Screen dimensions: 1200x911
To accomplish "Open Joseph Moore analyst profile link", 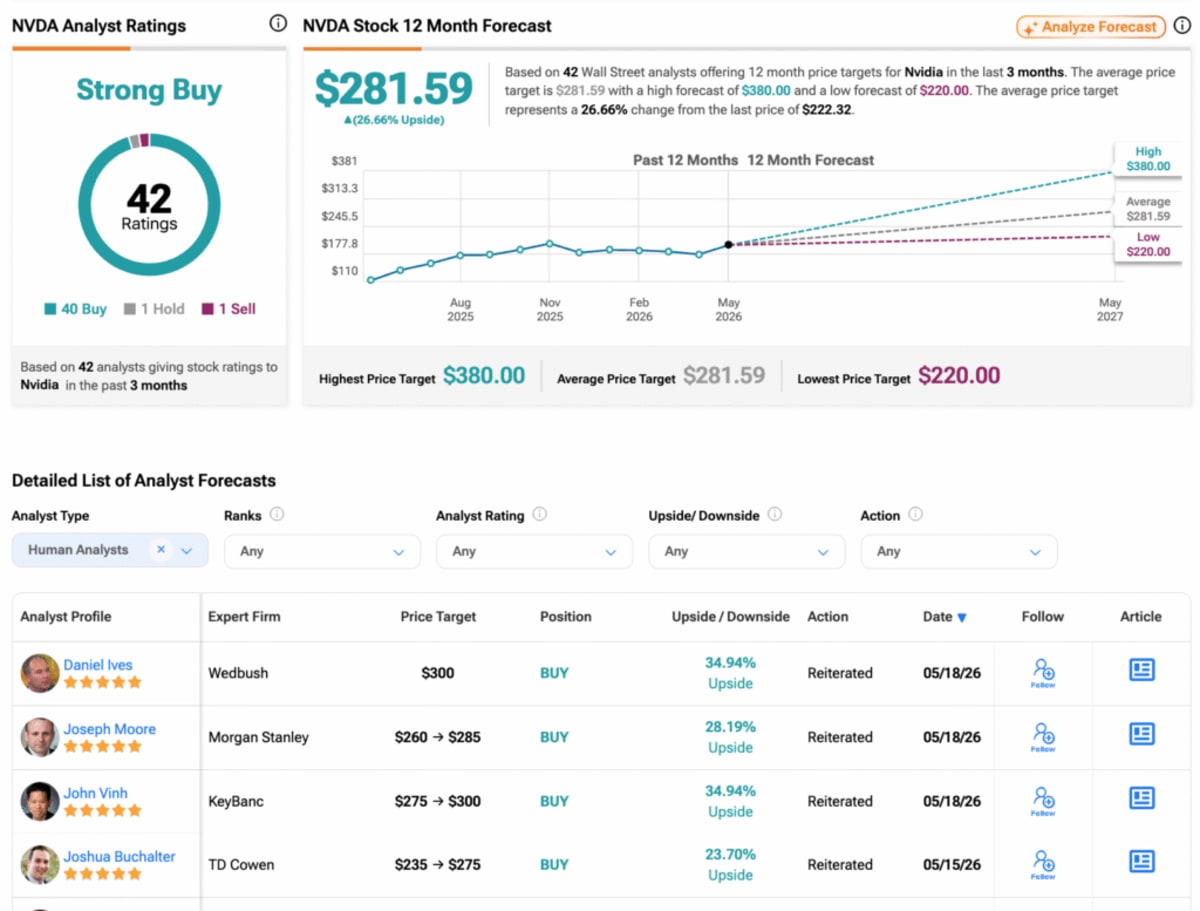I will pos(110,729).
